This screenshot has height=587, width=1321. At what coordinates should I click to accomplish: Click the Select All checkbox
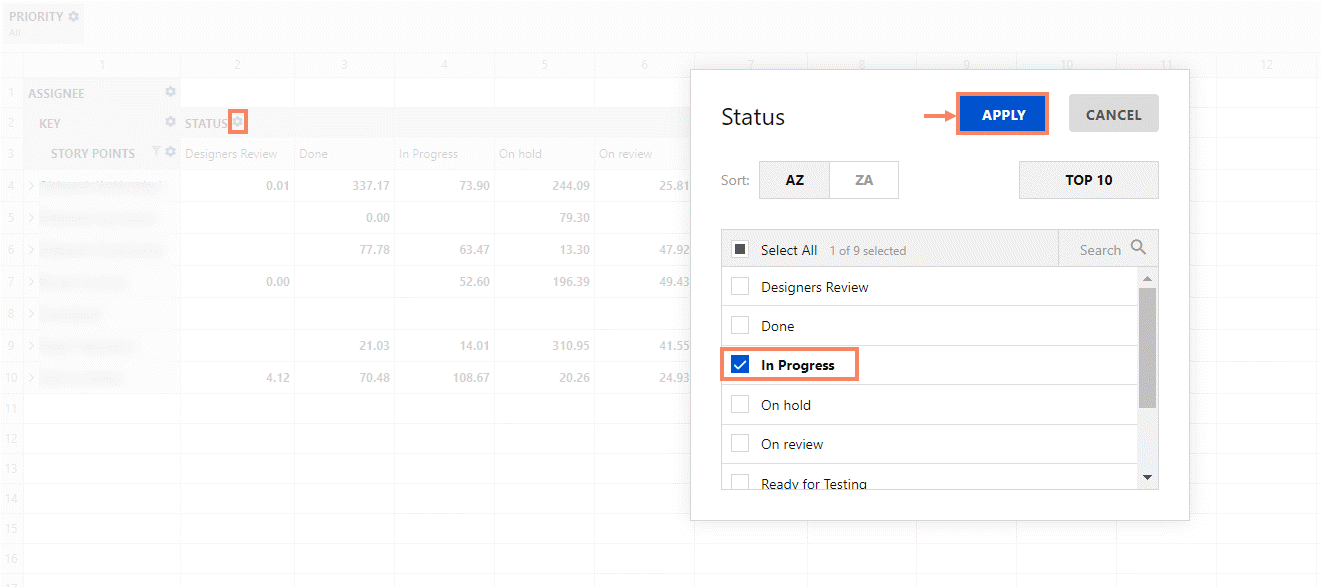(740, 249)
